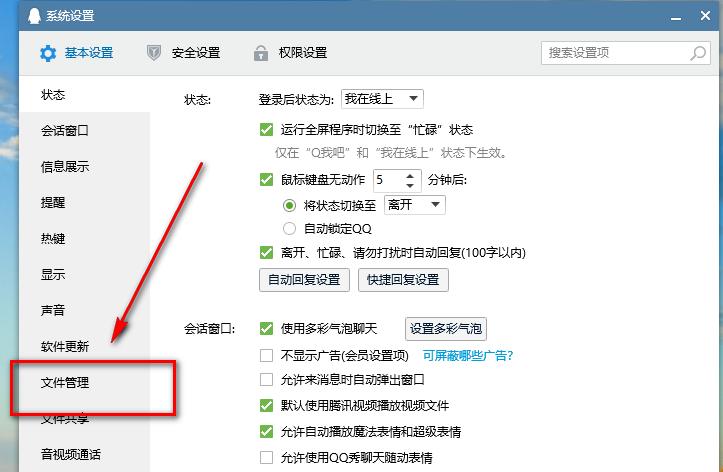Click the QQ penguin icon in title bar
Viewport: 723px width, 472px height.
tap(34, 16)
